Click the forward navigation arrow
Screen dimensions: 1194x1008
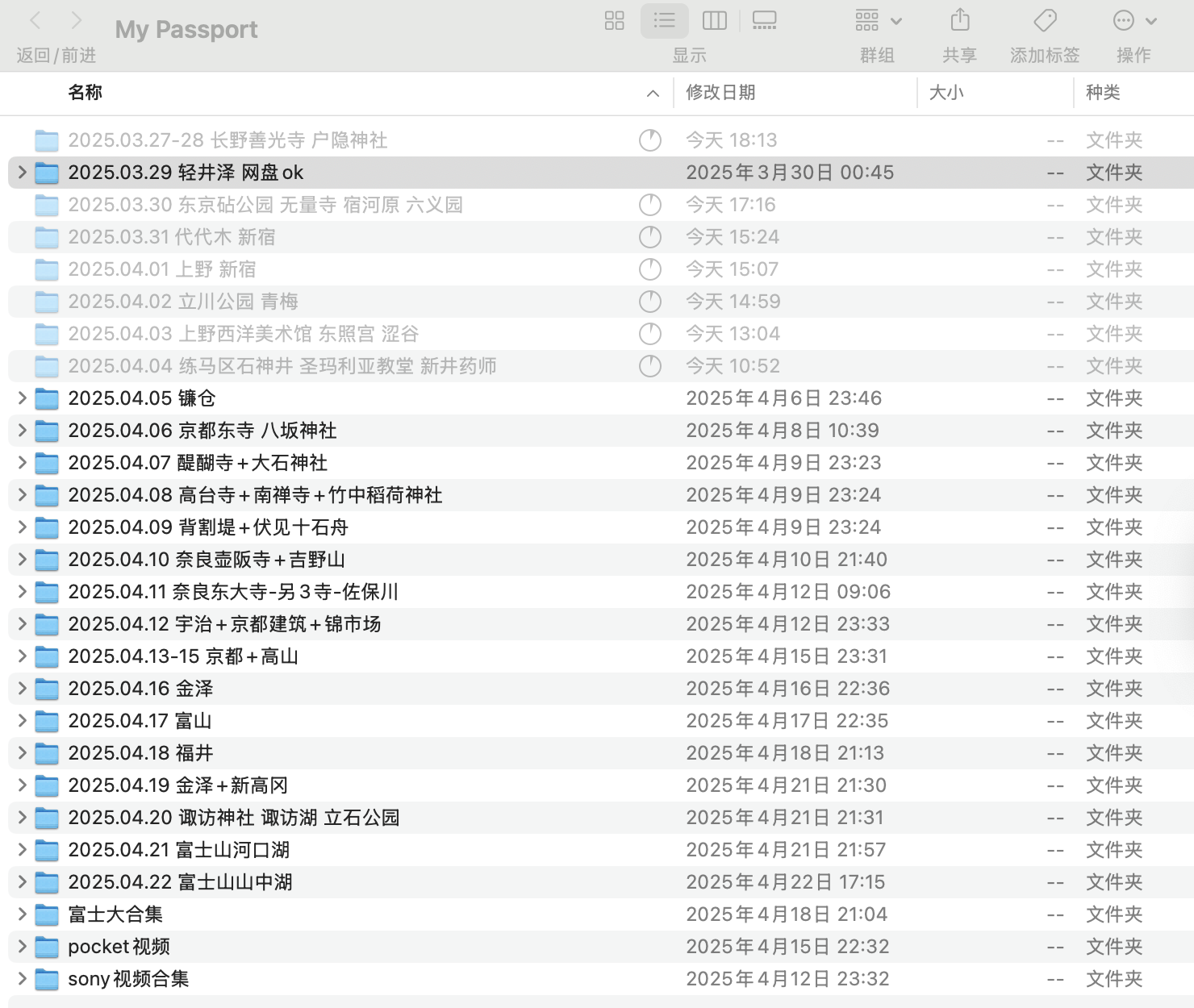76,21
